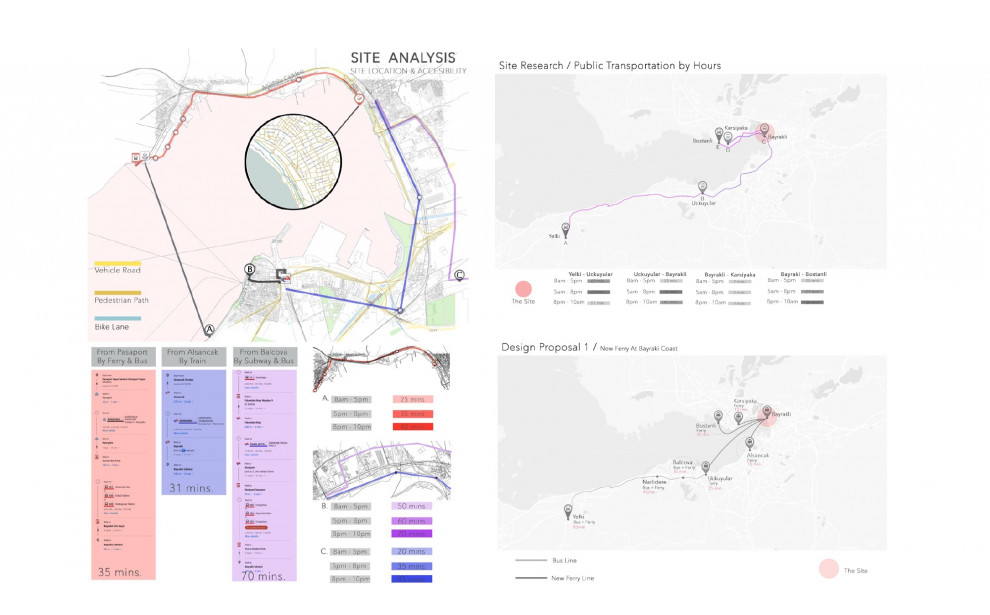
Task: Click the Alsancak pin on the Design Proposal map
Action: (749, 443)
